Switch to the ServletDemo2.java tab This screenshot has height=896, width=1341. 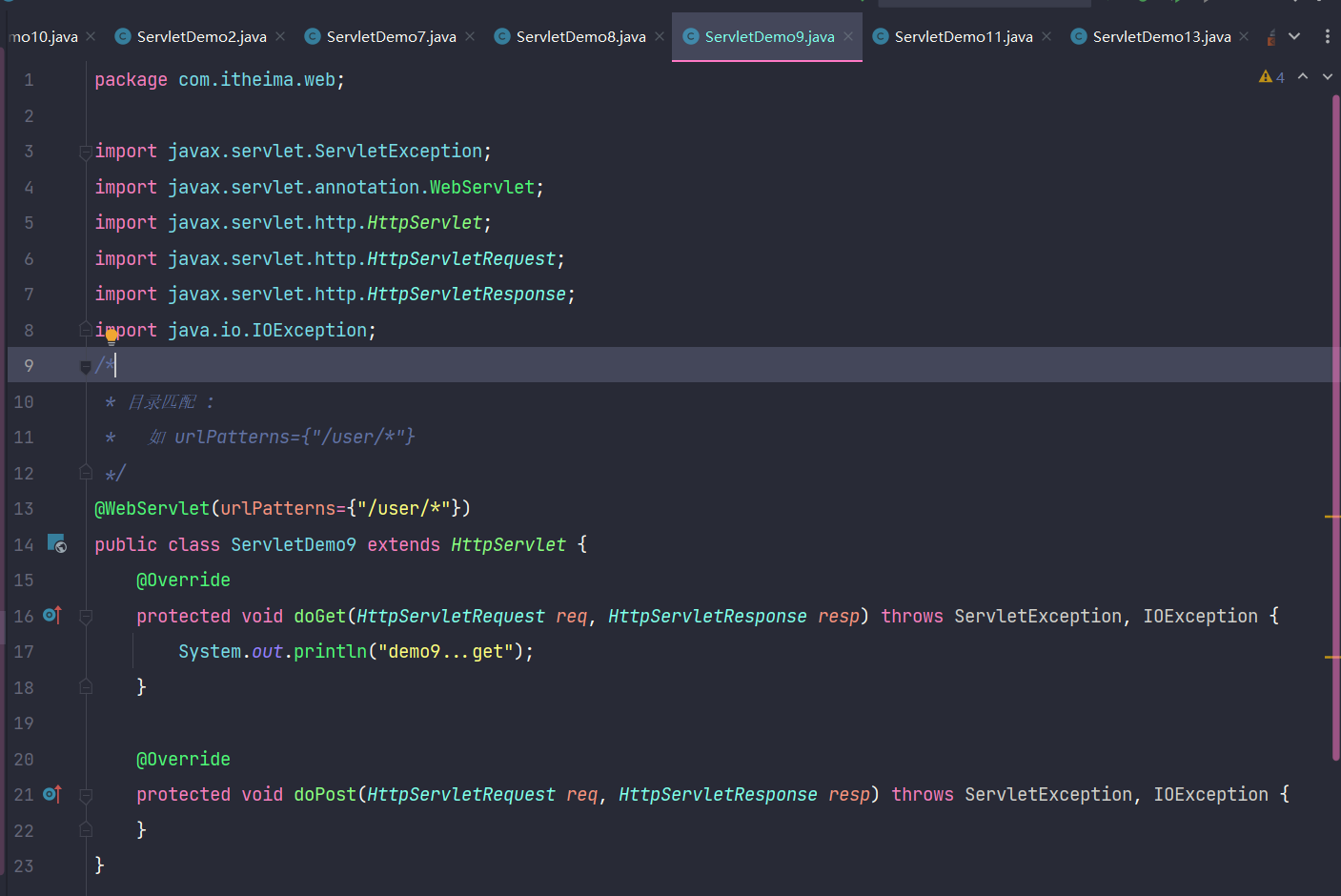[x=201, y=36]
